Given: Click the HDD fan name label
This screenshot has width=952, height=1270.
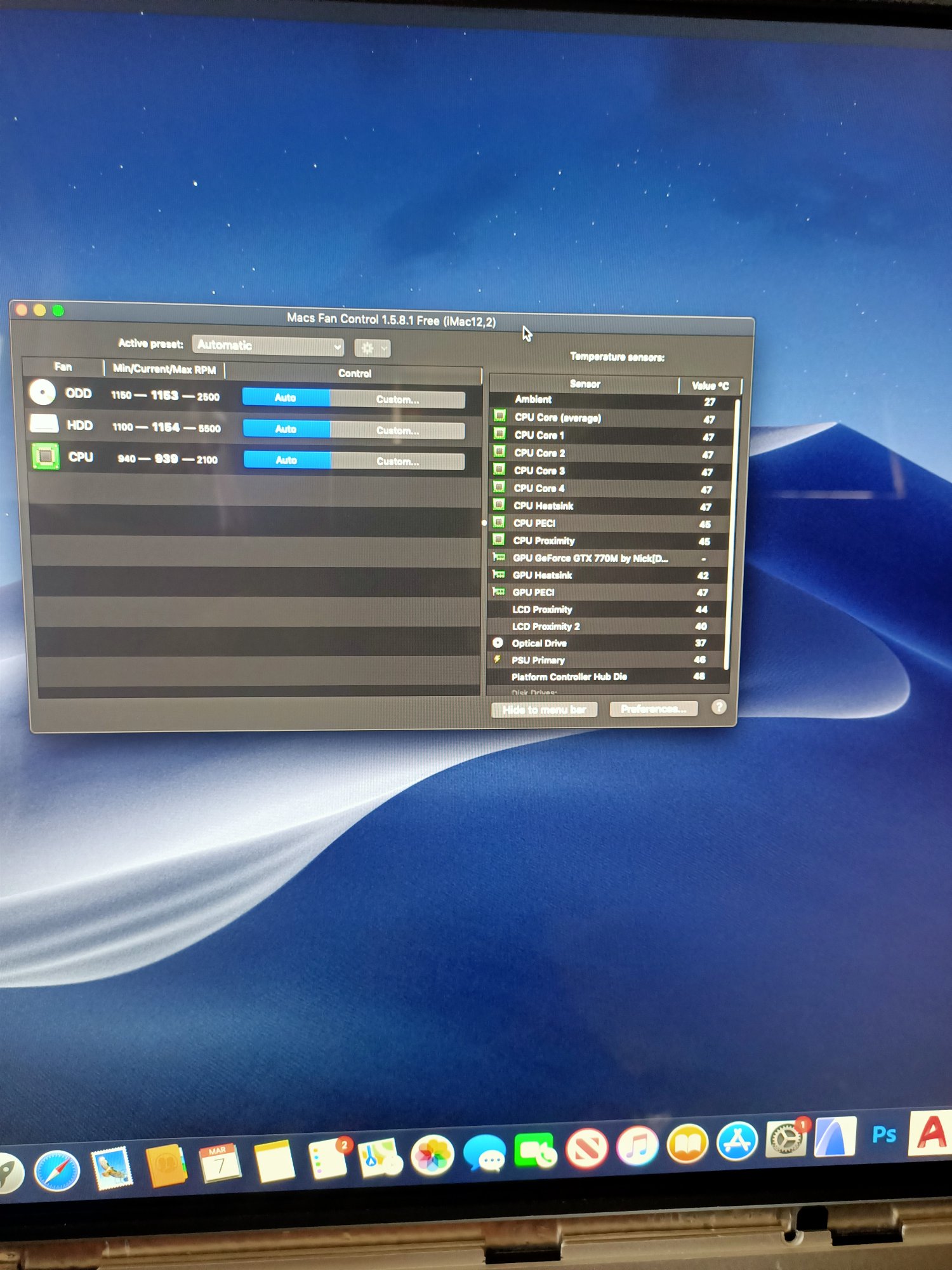Looking at the screenshot, I should pyautogui.click(x=80, y=425).
